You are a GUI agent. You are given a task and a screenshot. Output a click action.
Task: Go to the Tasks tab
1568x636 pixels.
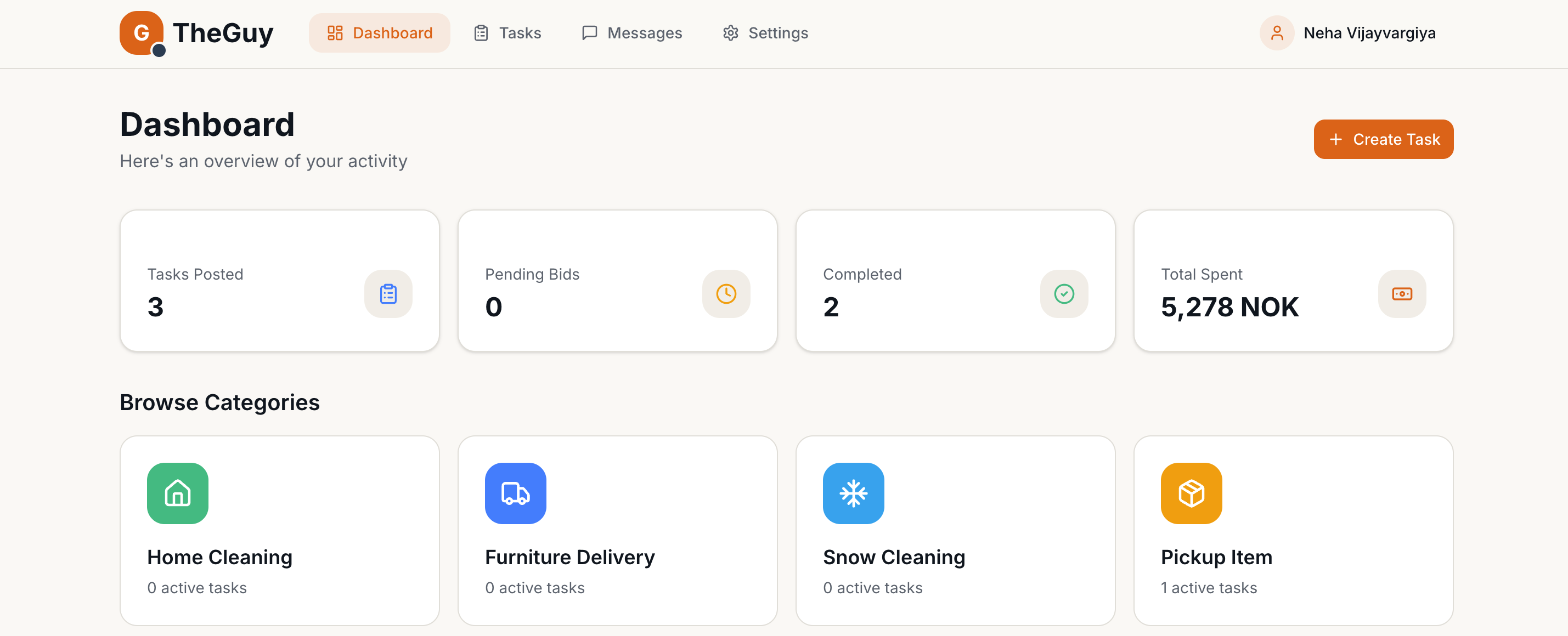(507, 33)
